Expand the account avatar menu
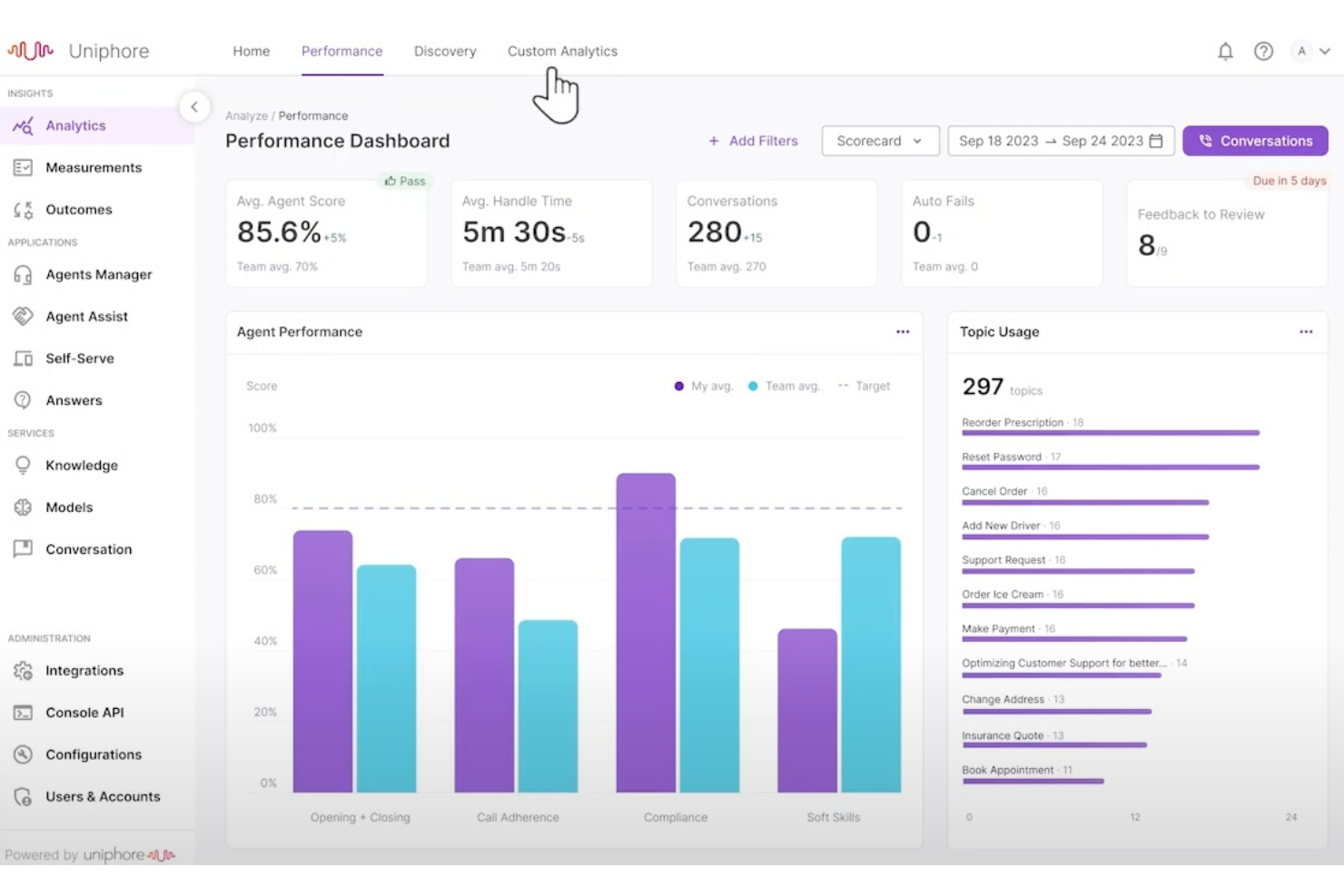The image size is (1344, 896). tap(1309, 51)
